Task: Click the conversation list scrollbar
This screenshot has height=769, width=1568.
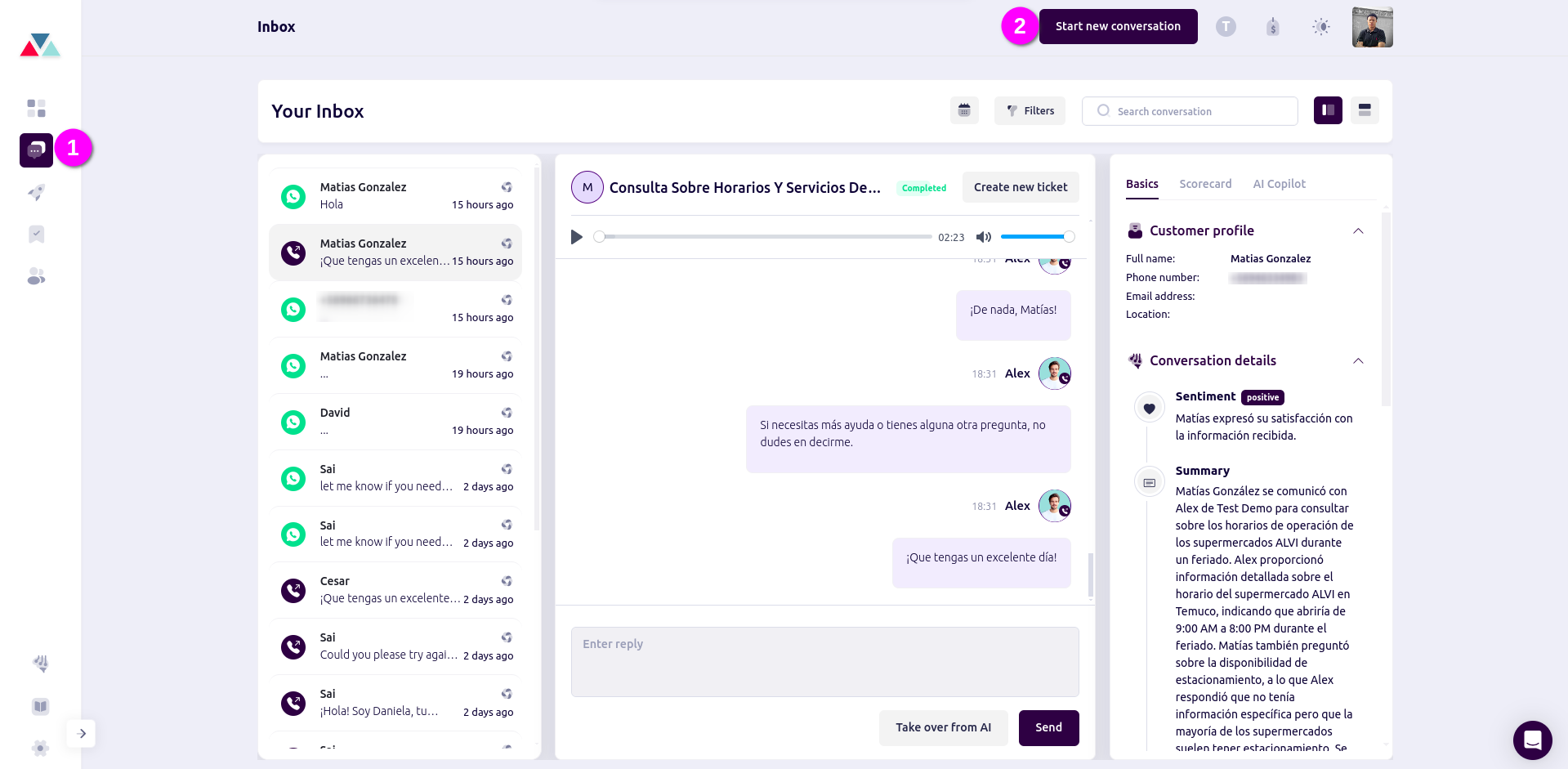Action: click(536, 350)
